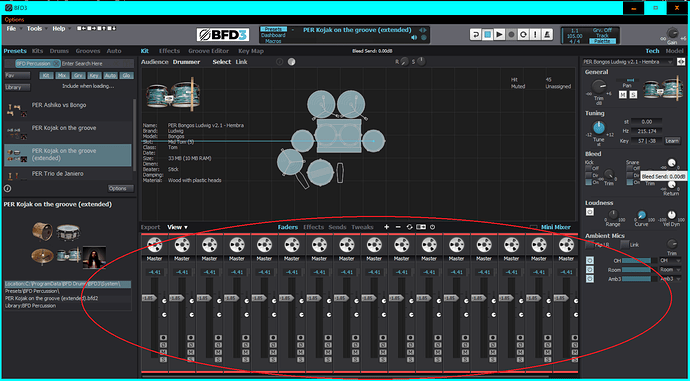Toggle the Loudness section power button
Screen dimensions: 690x381
pyautogui.click(x=590, y=212)
